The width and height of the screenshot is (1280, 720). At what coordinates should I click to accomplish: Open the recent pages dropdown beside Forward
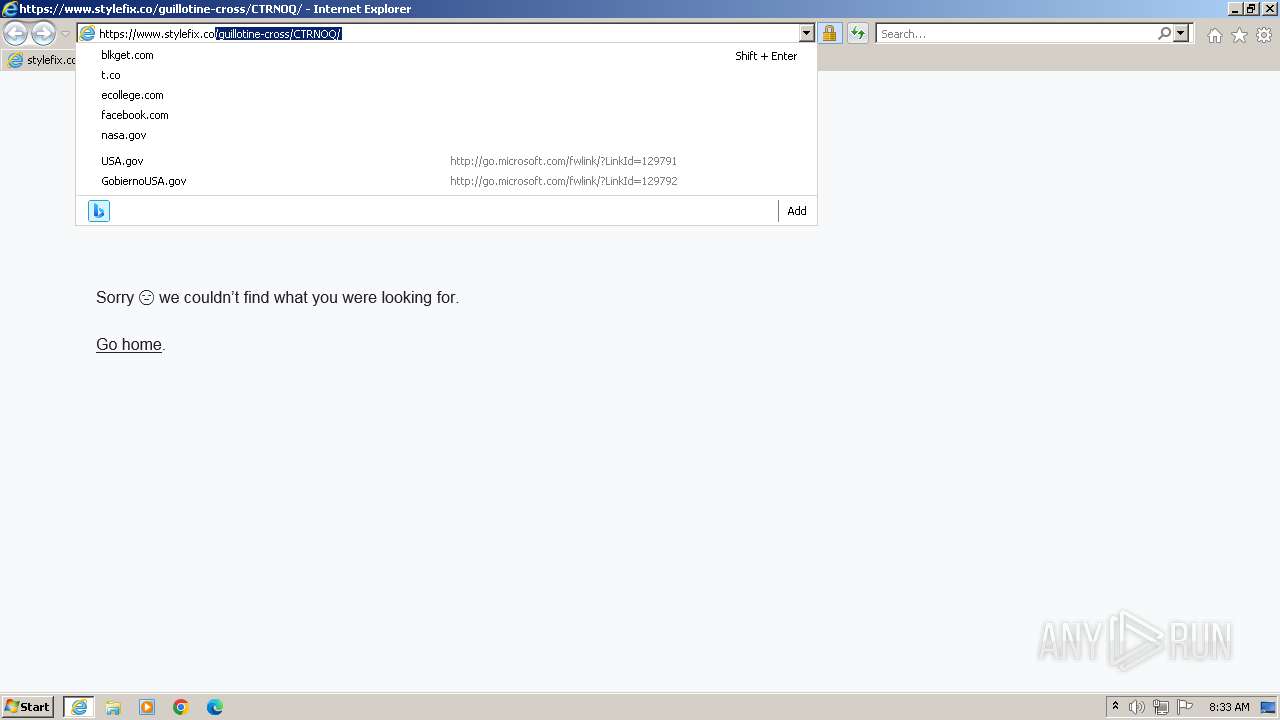[x=65, y=33]
